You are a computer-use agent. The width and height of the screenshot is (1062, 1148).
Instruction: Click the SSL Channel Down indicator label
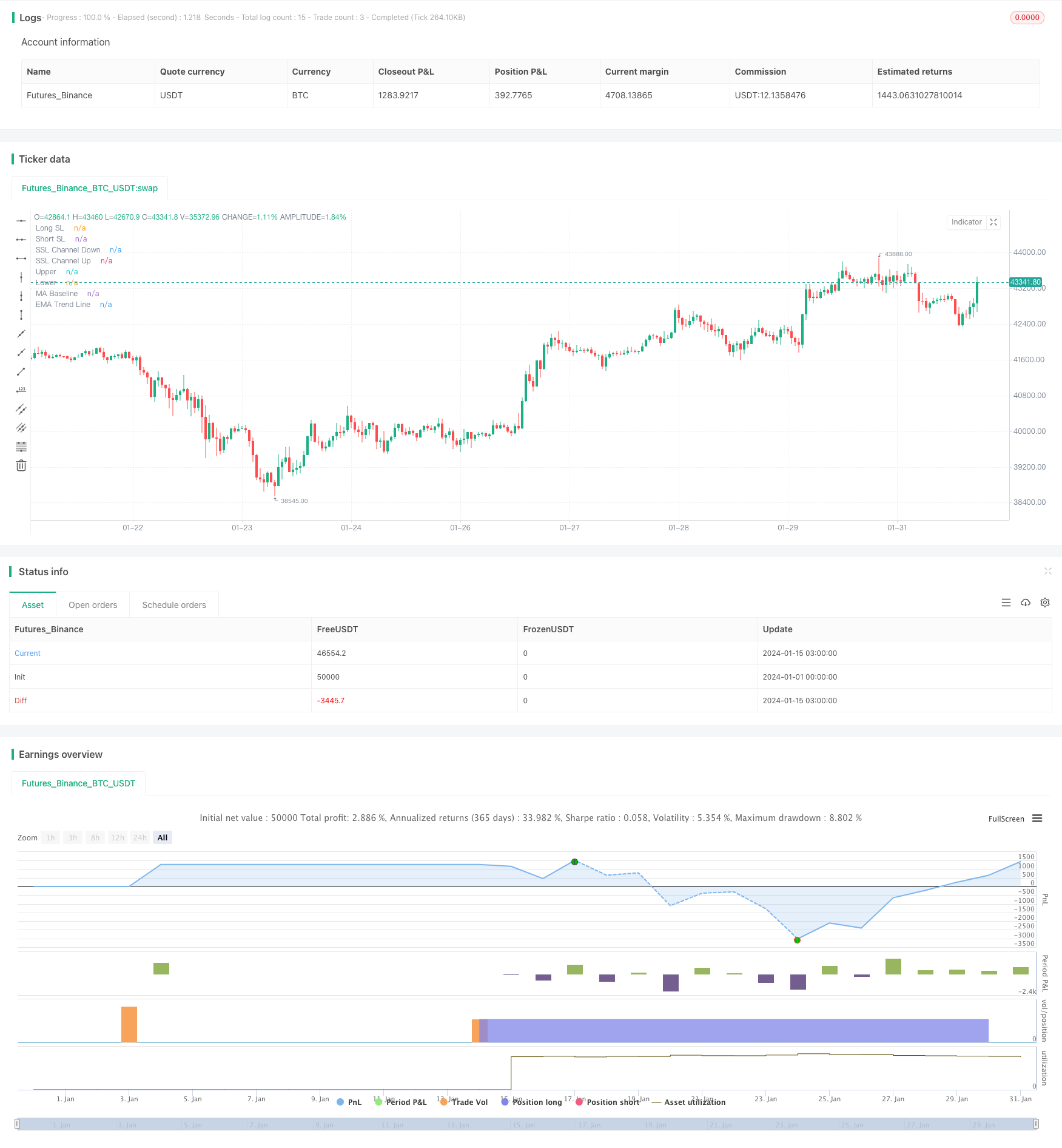coord(68,250)
